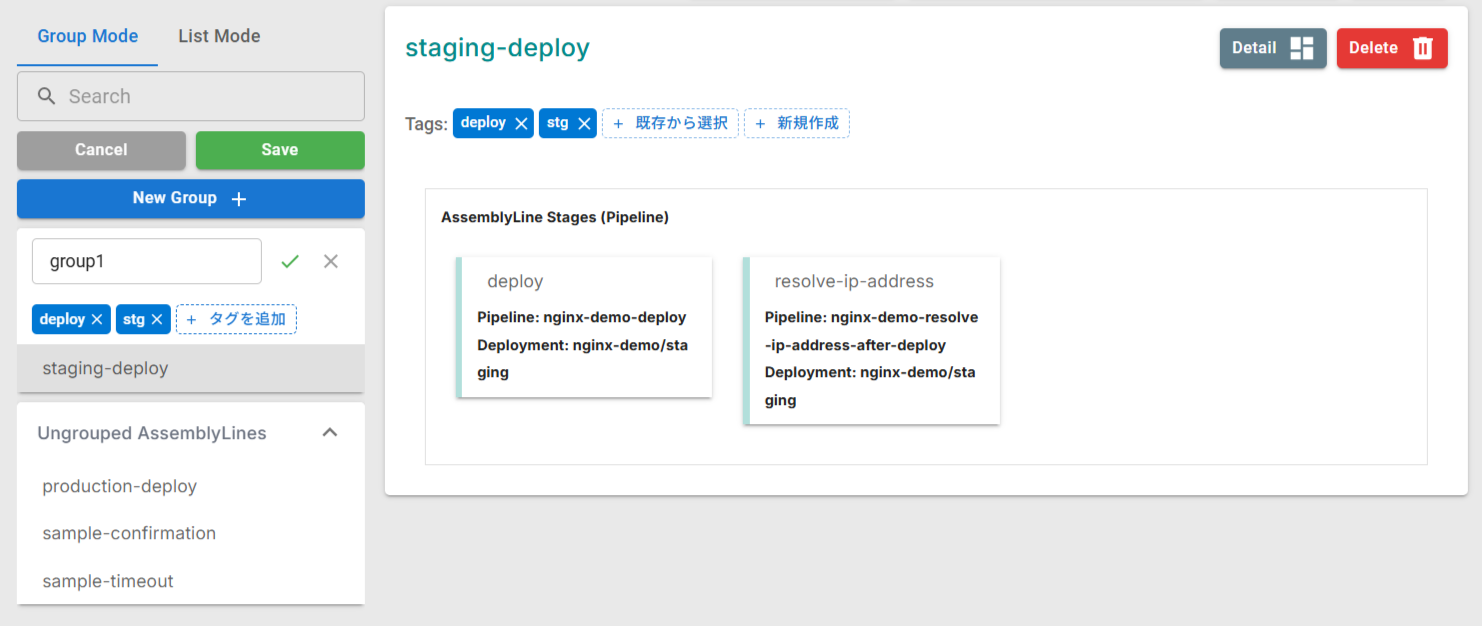
Task: Click the trash icon to delete staging-deploy
Action: [x=1424, y=47]
